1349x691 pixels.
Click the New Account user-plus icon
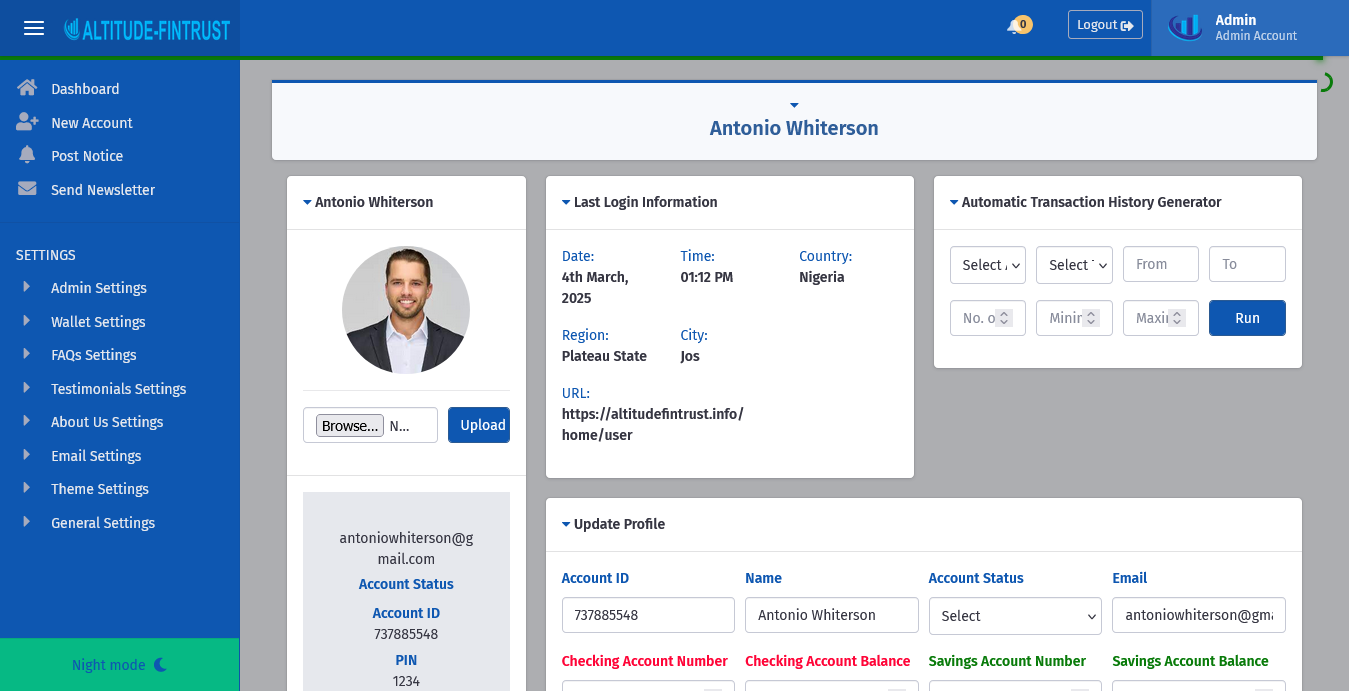tap(27, 122)
